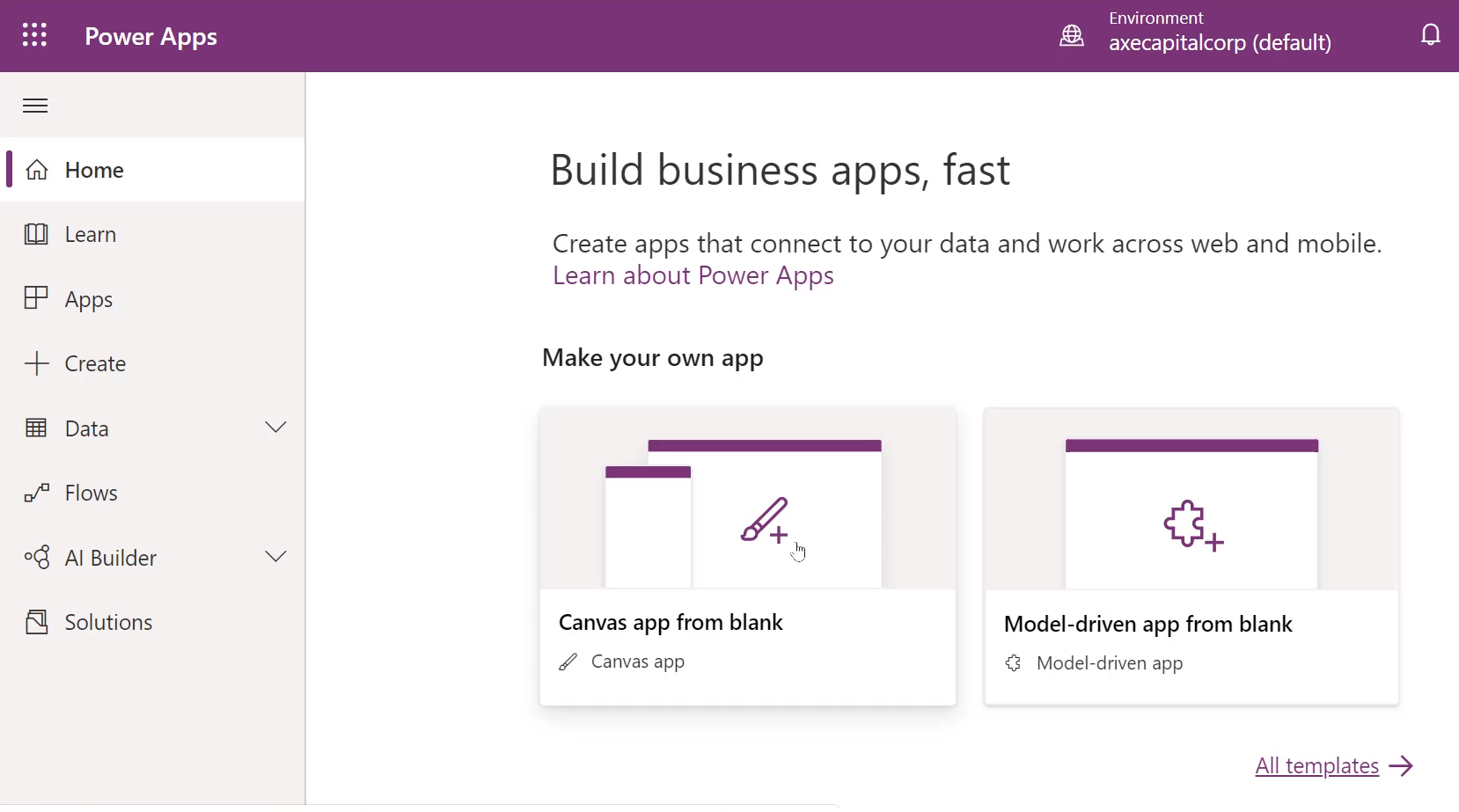Viewport: 1459px width, 812px height.
Task: Click the 'Environment' label in header
Action: pyautogui.click(x=1156, y=18)
